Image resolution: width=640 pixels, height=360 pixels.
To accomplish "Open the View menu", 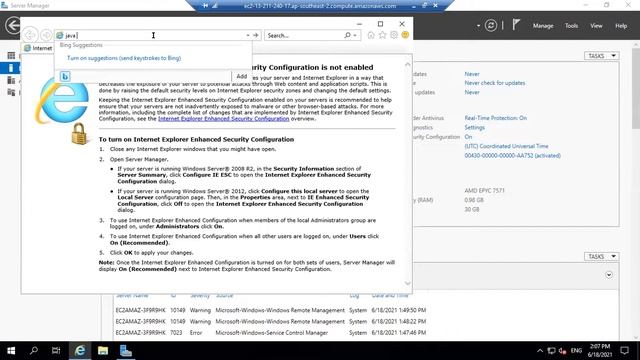I will point(596,26).
